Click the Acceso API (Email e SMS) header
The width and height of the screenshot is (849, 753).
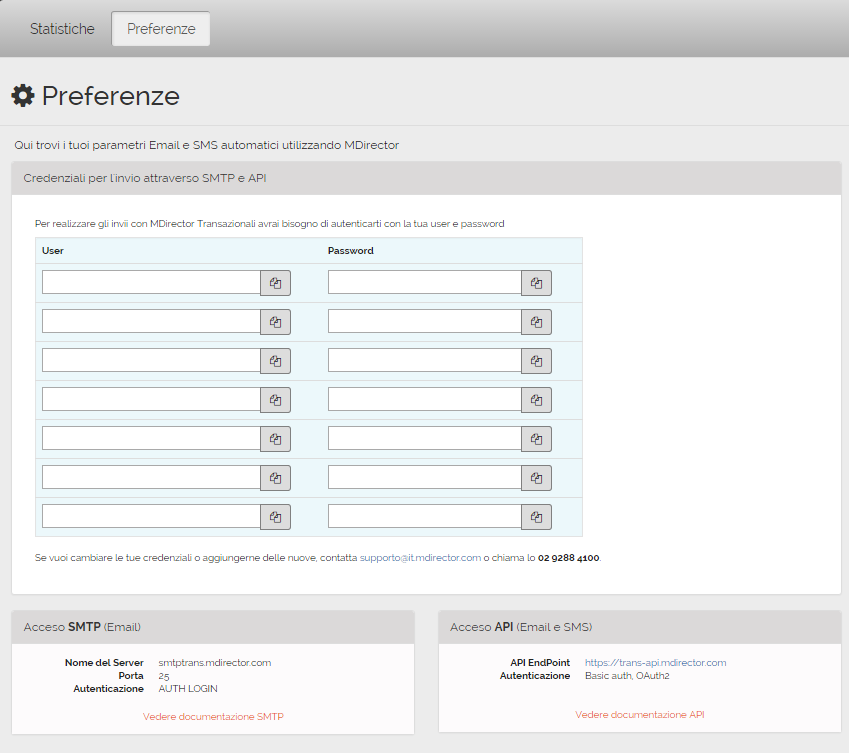pyautogui.click(x=639, y=627)
